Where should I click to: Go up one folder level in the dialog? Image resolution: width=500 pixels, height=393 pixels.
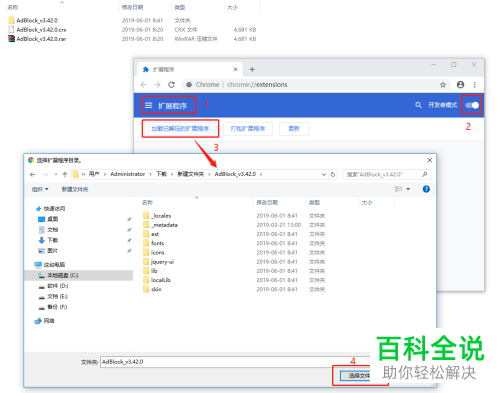pyautogui.click(x=65, y=174)
